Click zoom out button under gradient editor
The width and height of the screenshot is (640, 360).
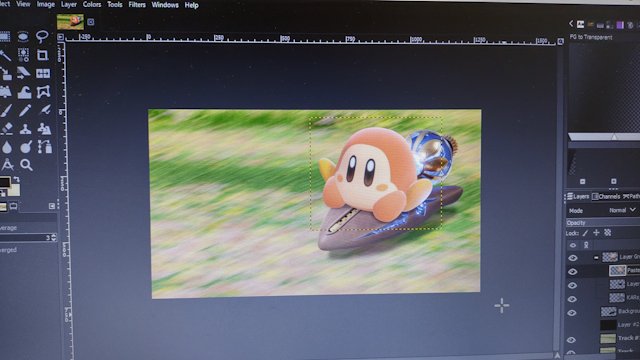coord(582,181)
